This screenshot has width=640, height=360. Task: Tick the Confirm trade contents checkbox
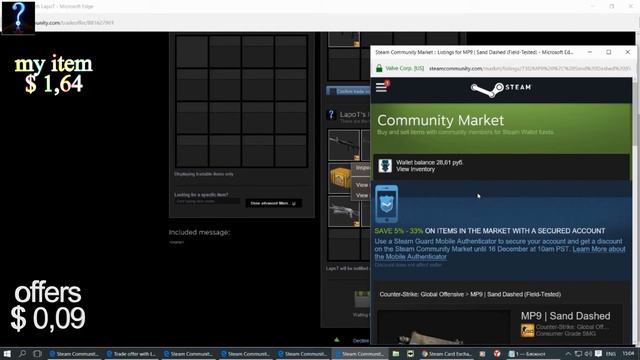332,91
